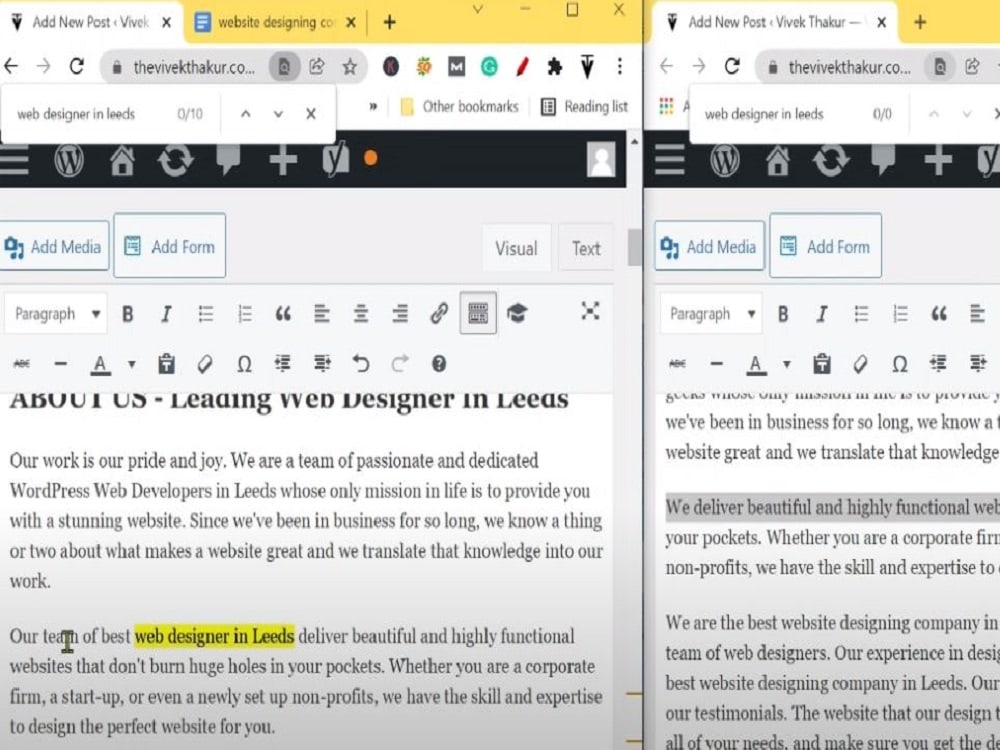Screen dimensions: 1000x750
Task: Open WordPress hamburger menu in left window
Action: [x=14, y=159]
